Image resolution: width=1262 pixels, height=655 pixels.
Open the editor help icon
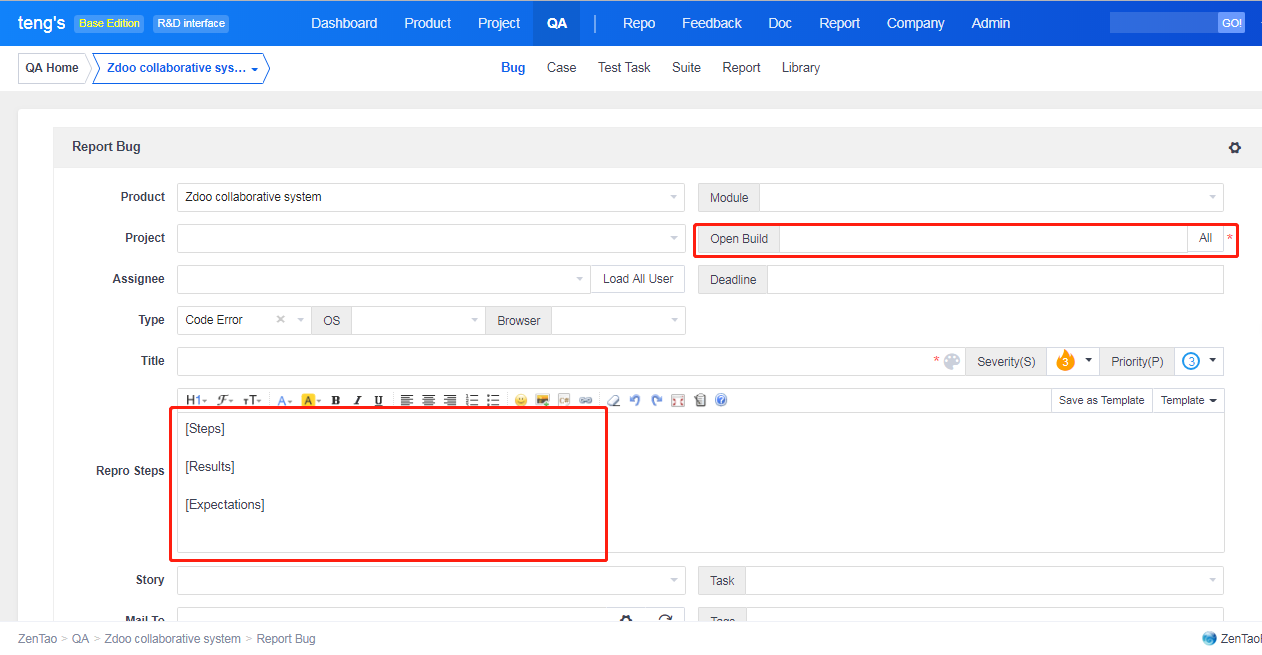[721, 400]
